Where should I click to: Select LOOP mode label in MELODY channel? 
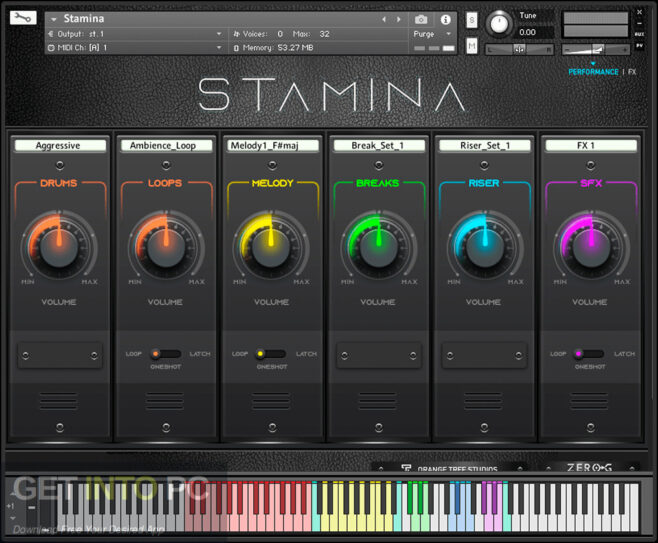pos(240,354)
